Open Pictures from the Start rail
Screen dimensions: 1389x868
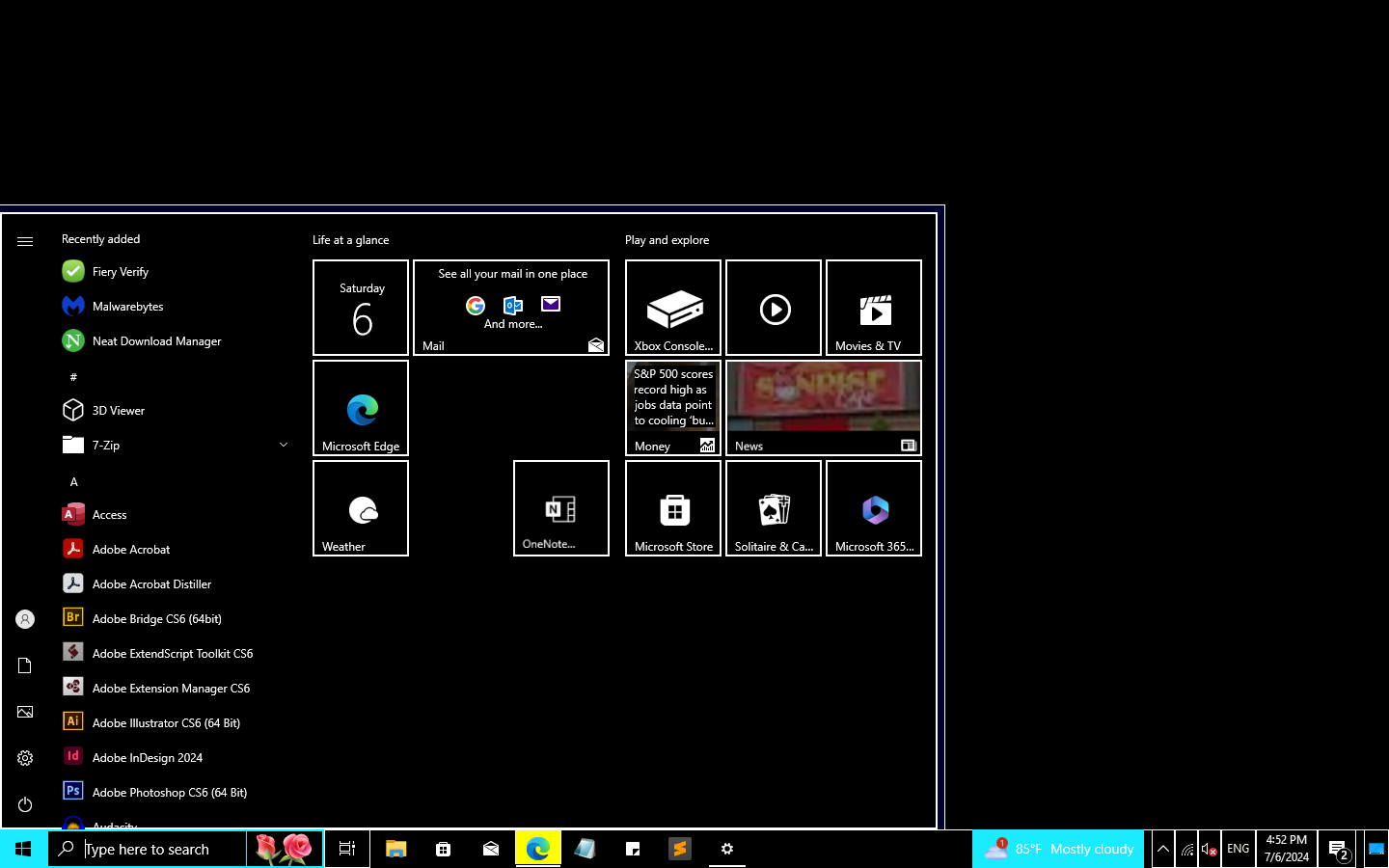click(x=25, y=712)
